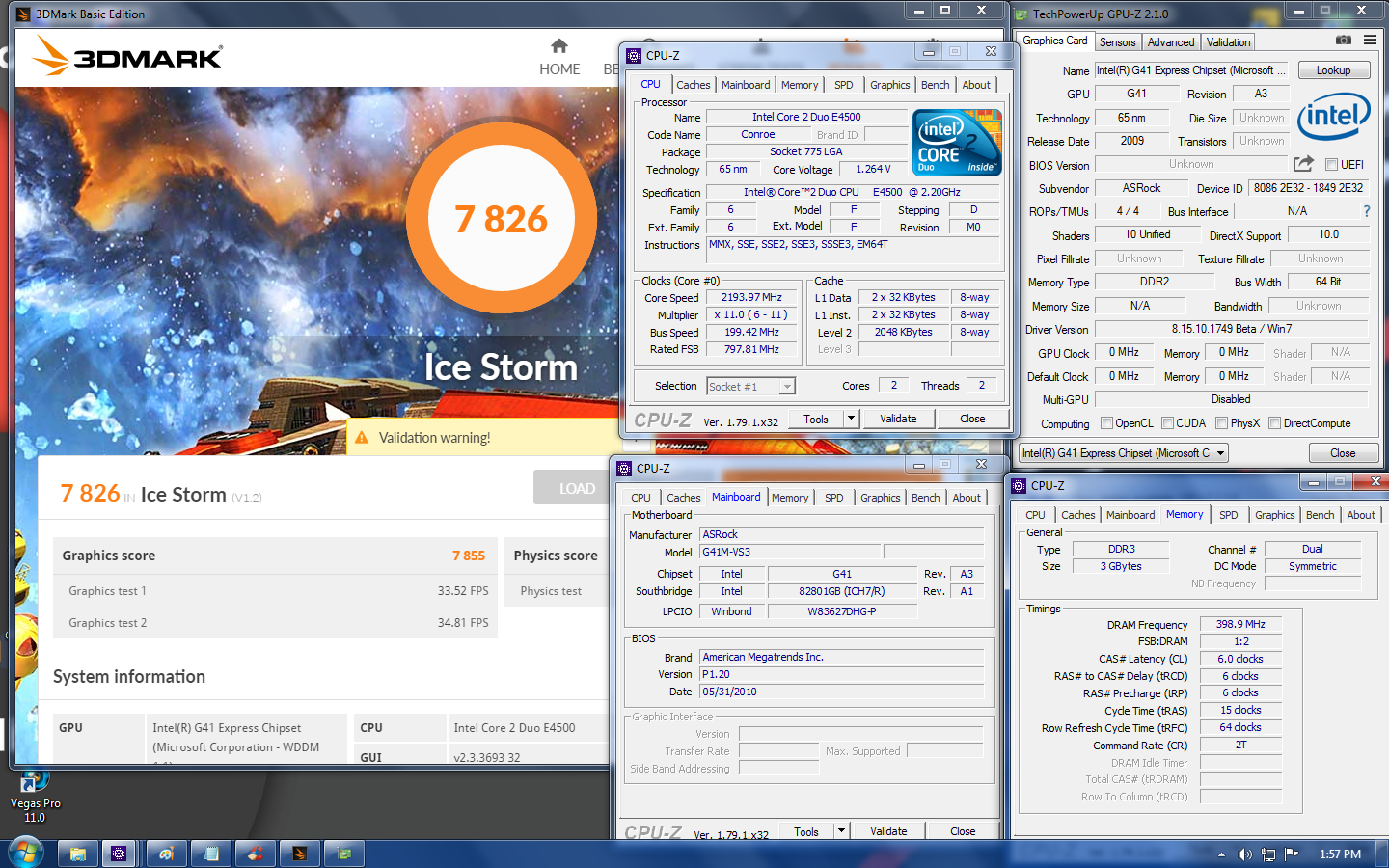
Task: Click the Graphics score value 7 855
Action: pos(469,556)
